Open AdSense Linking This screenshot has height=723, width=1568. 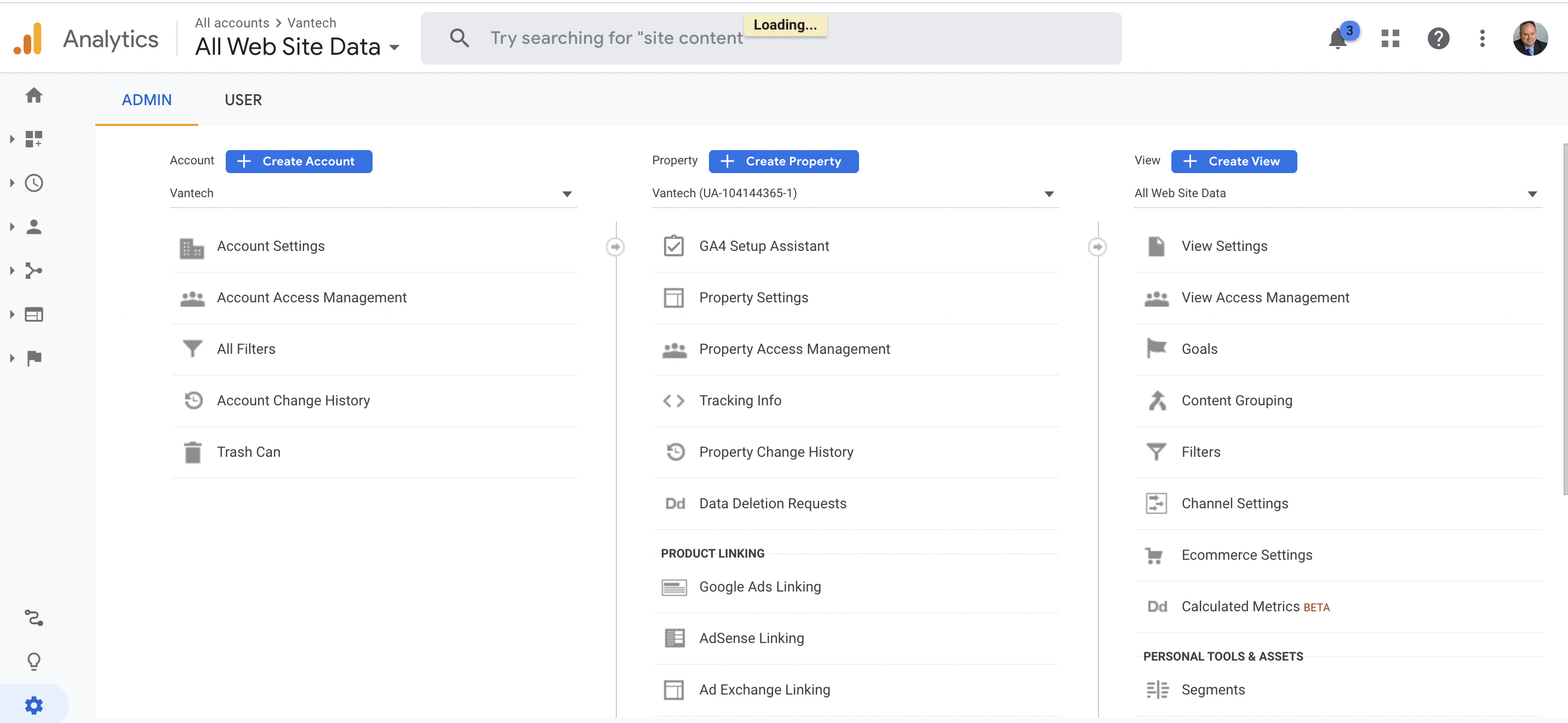(x=856, y=639)
